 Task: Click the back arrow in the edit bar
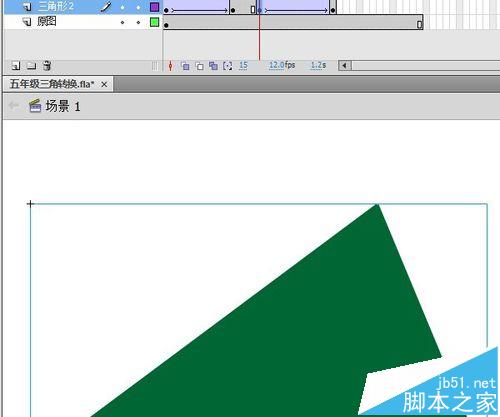tap(14, 106)
